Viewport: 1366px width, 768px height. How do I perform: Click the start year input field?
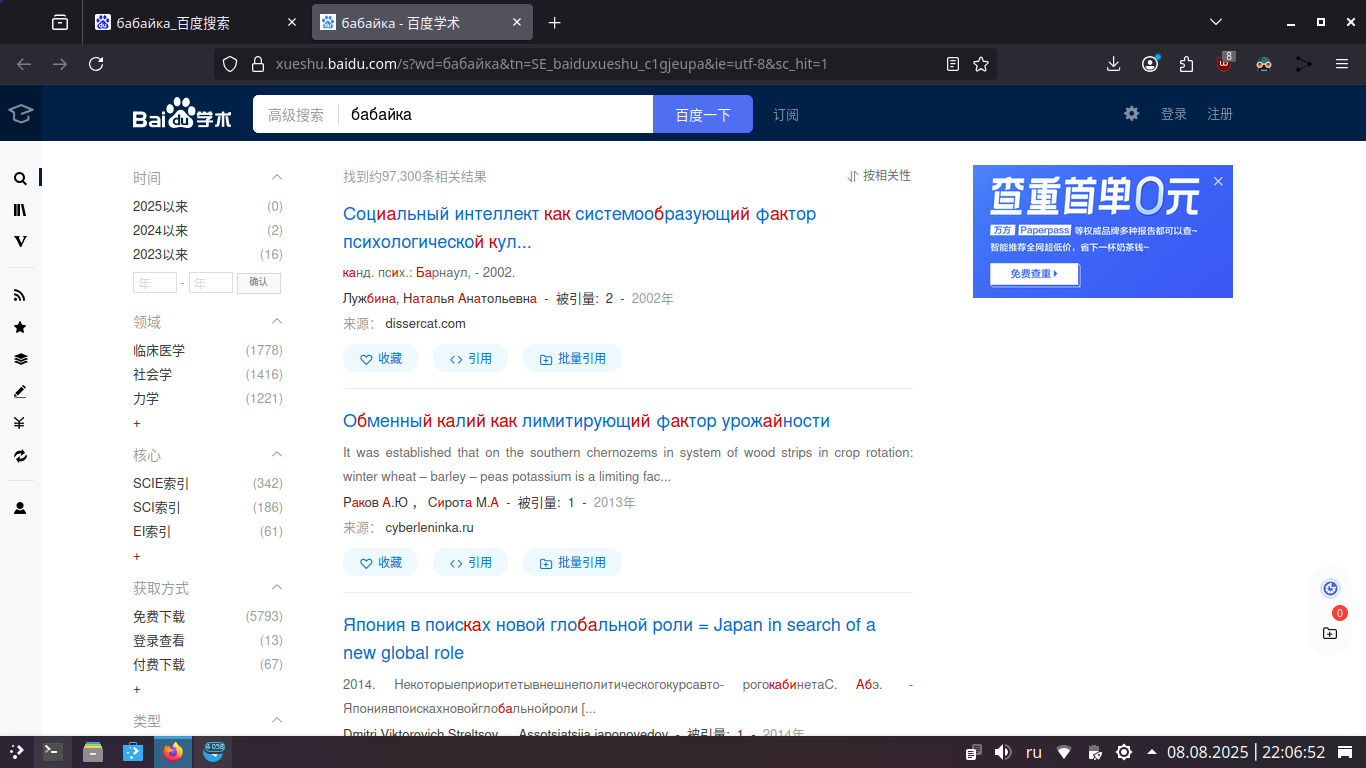tap(155, 283)
